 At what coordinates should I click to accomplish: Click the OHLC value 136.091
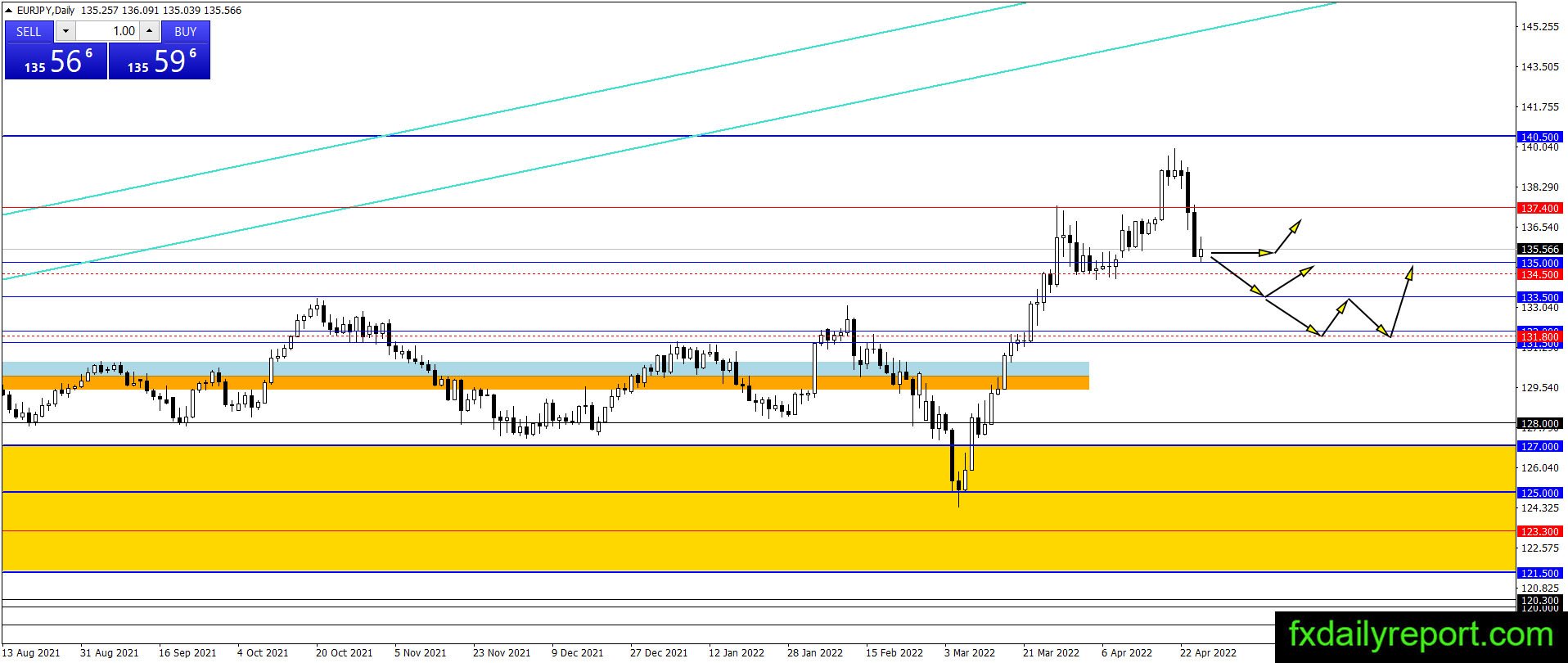pyautogui.click(x=139, y=11)
